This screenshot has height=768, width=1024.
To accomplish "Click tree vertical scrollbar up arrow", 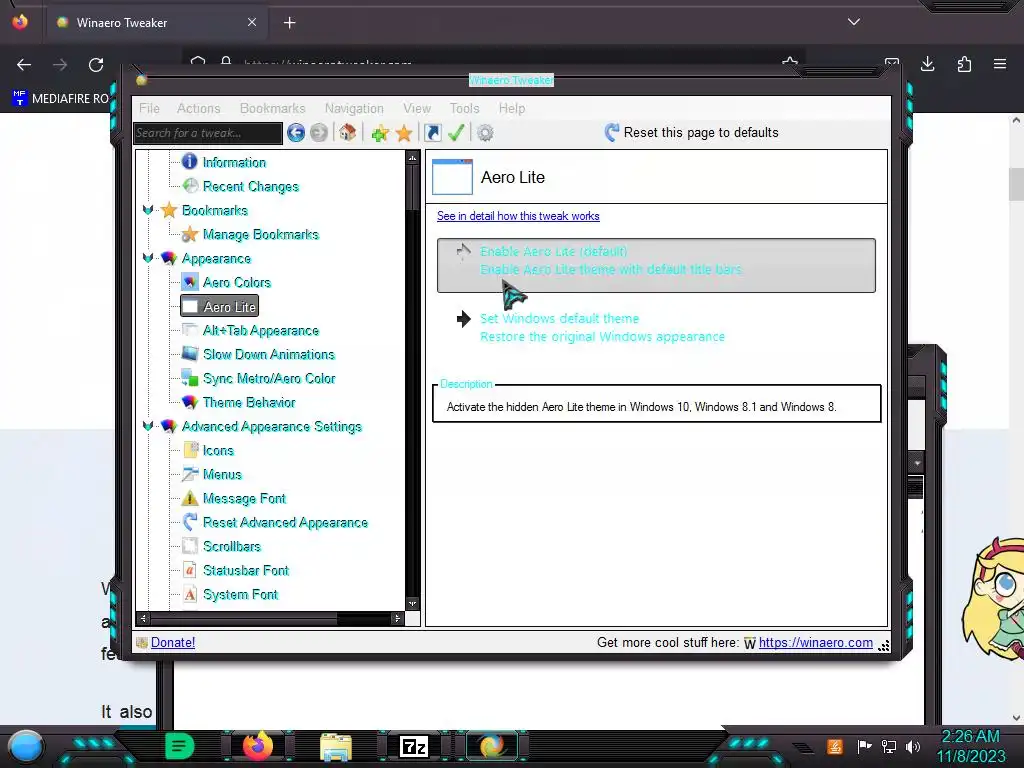I will (x=412, y=158).
